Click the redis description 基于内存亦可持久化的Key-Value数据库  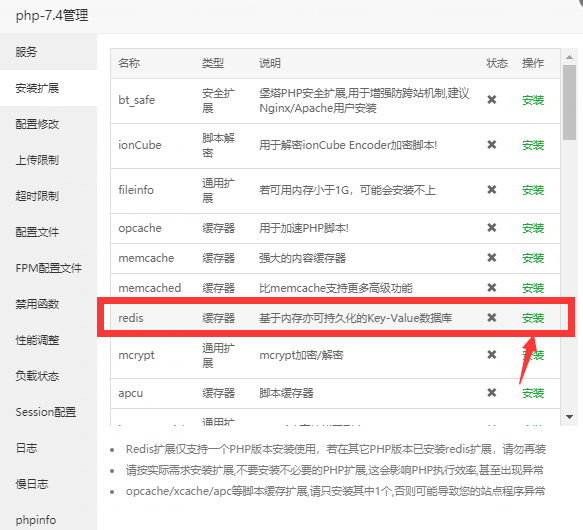(x=355, y=318)
